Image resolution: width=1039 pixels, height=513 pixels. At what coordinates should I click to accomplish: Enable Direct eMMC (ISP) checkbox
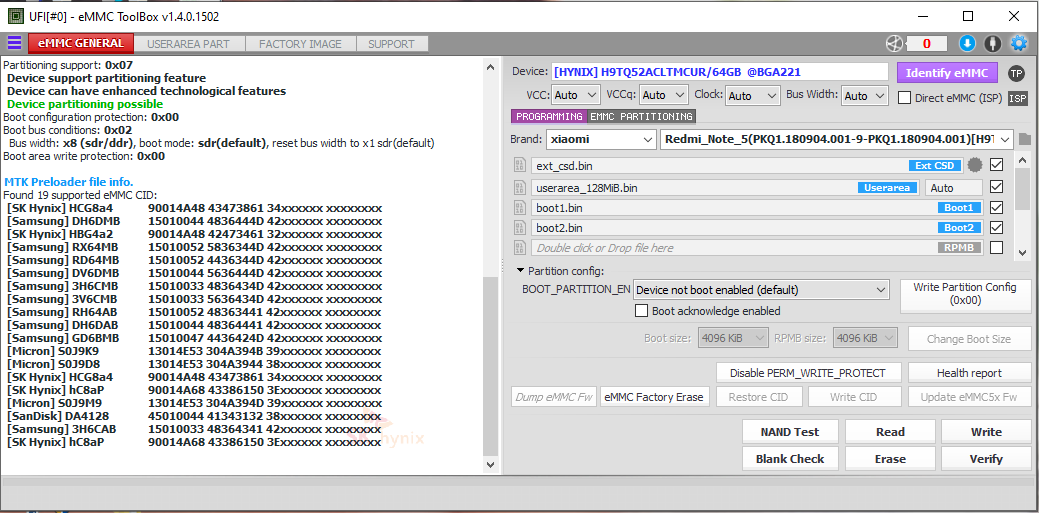tap(904, 97)
